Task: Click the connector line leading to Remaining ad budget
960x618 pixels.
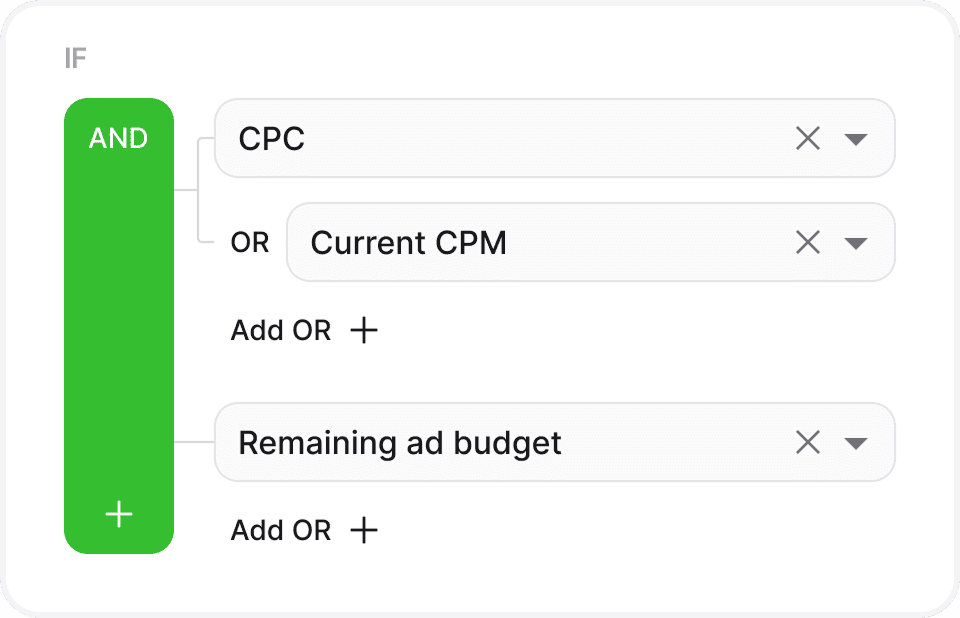Action: (x=194, y=441)
